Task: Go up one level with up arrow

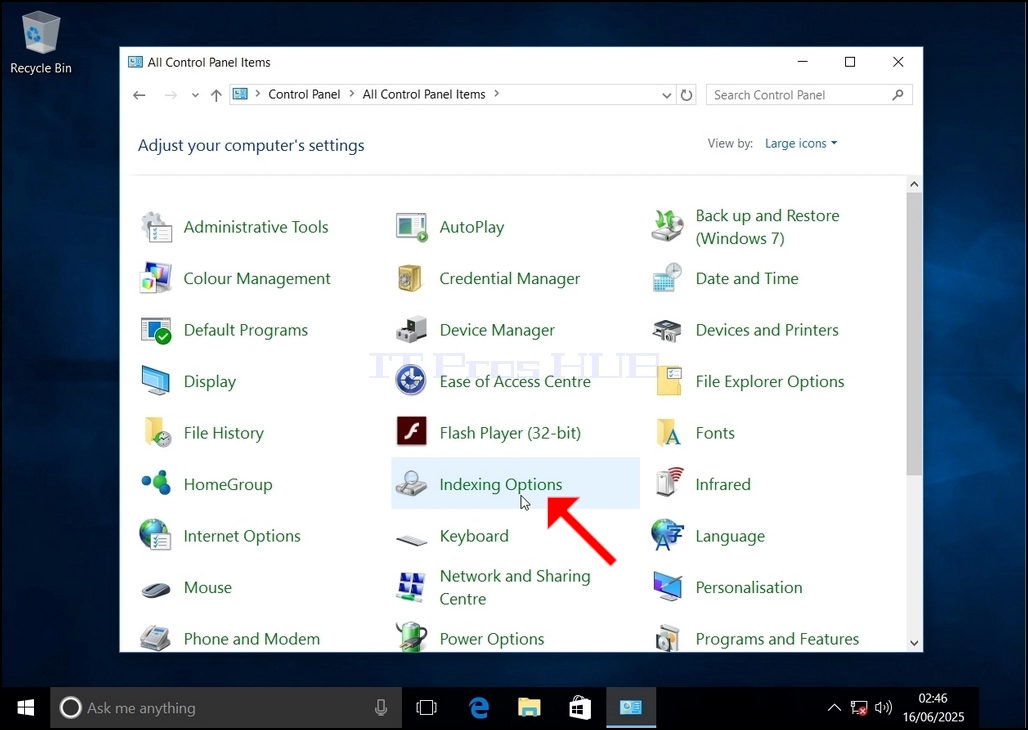Action: tap(216, 95)
